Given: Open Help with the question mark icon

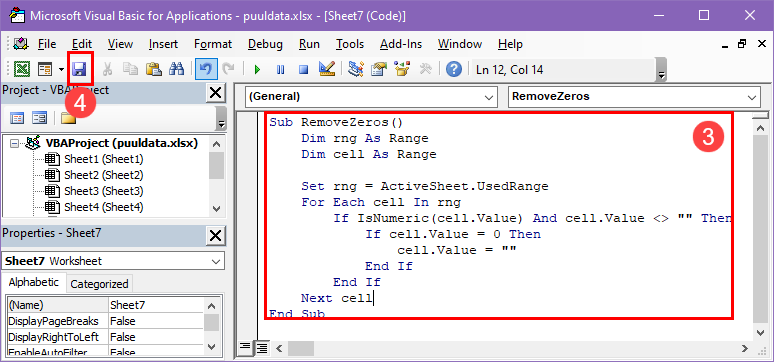Looking at the screenshot, I should click(454, 70).
